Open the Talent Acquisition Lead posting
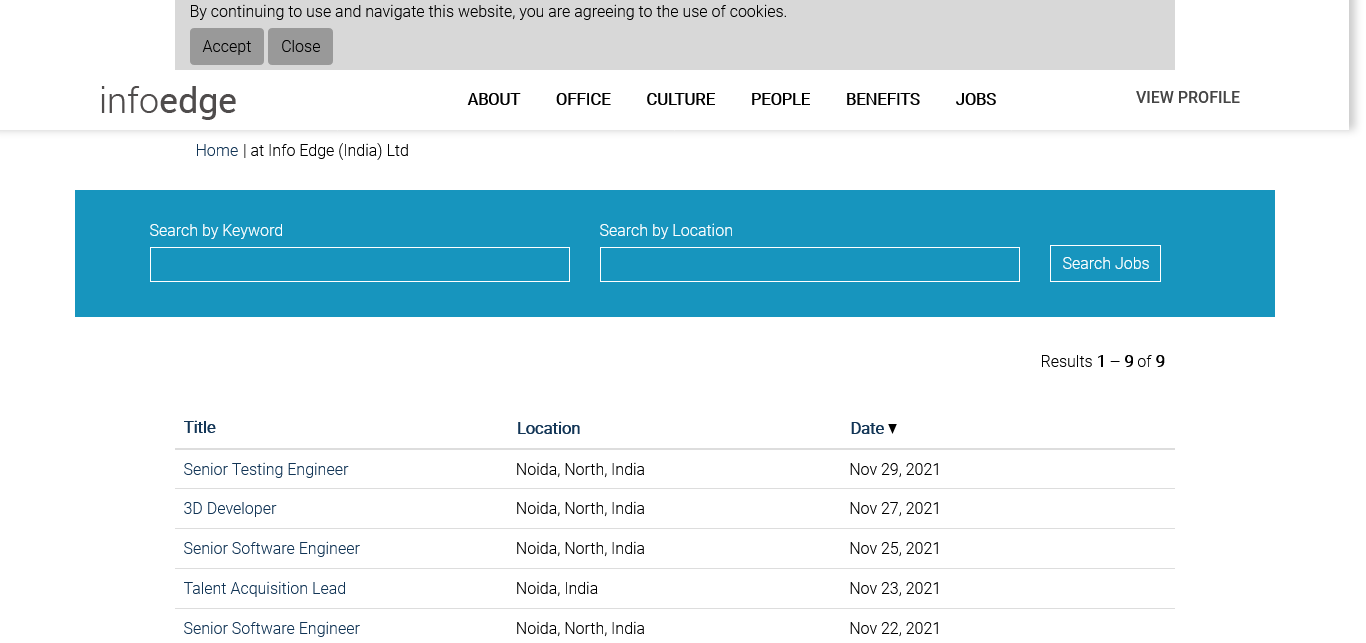Viewport: 1366px width, 643px height. click(265, 589)
